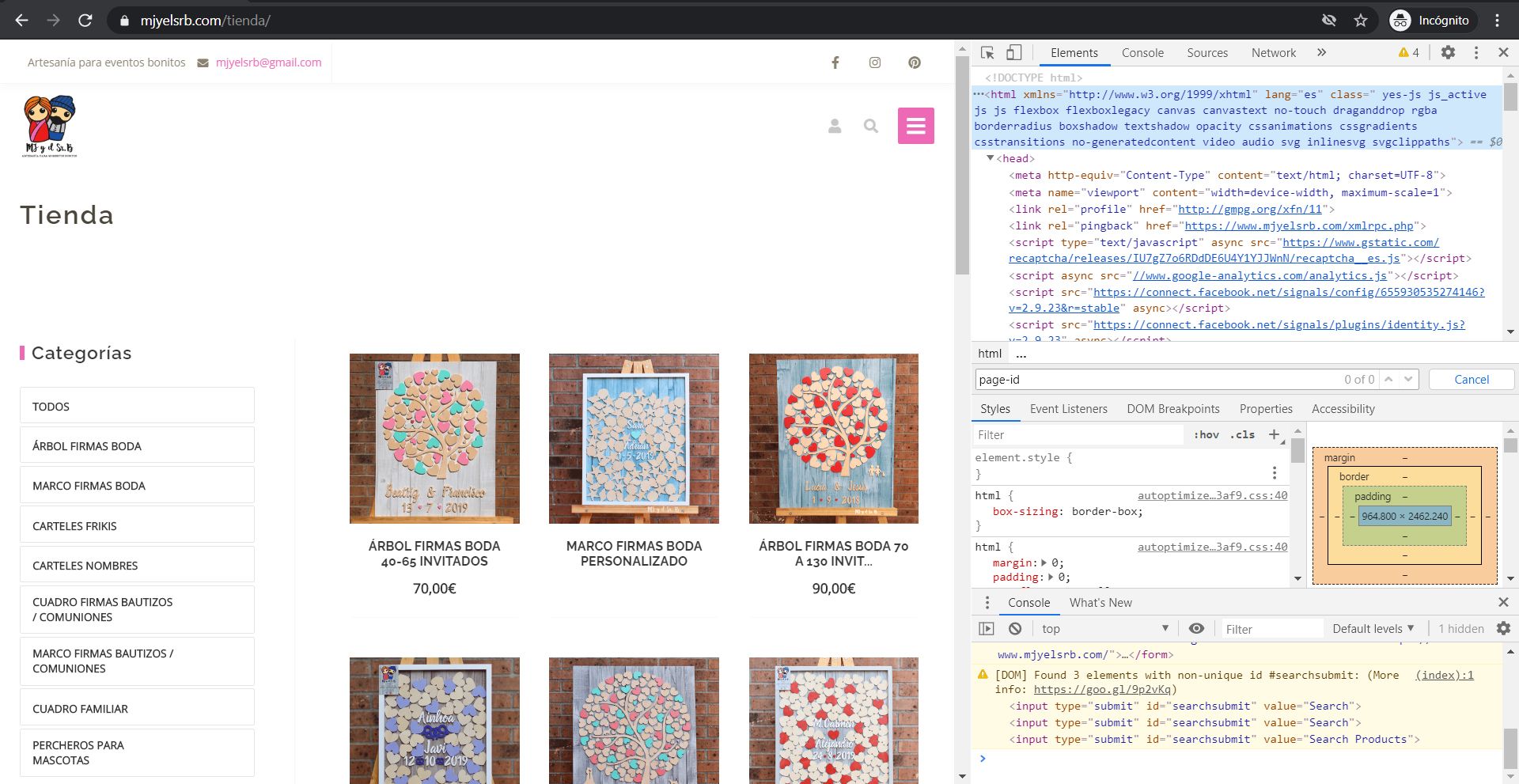
Task: Select the CARTELES FRIKIS category
Action: (137, 526)
